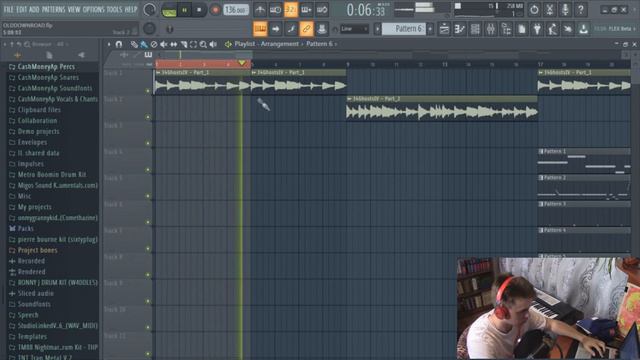Toggle the metronome icon
This screenshot has height=360, width=640.
pos(260,10)
